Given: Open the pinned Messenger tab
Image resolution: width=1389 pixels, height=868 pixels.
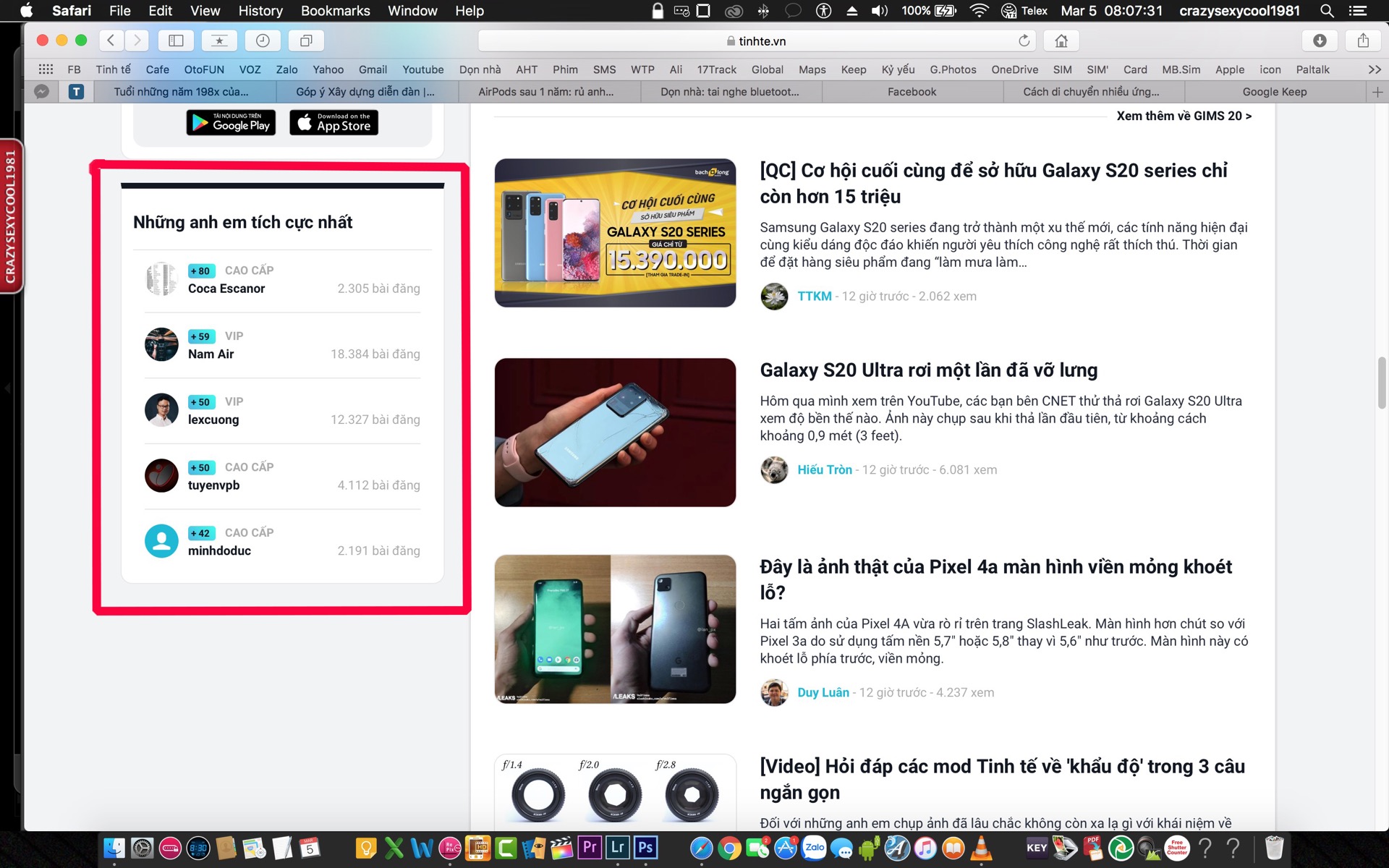Looking at the screenshot, I should click(42, 92).
